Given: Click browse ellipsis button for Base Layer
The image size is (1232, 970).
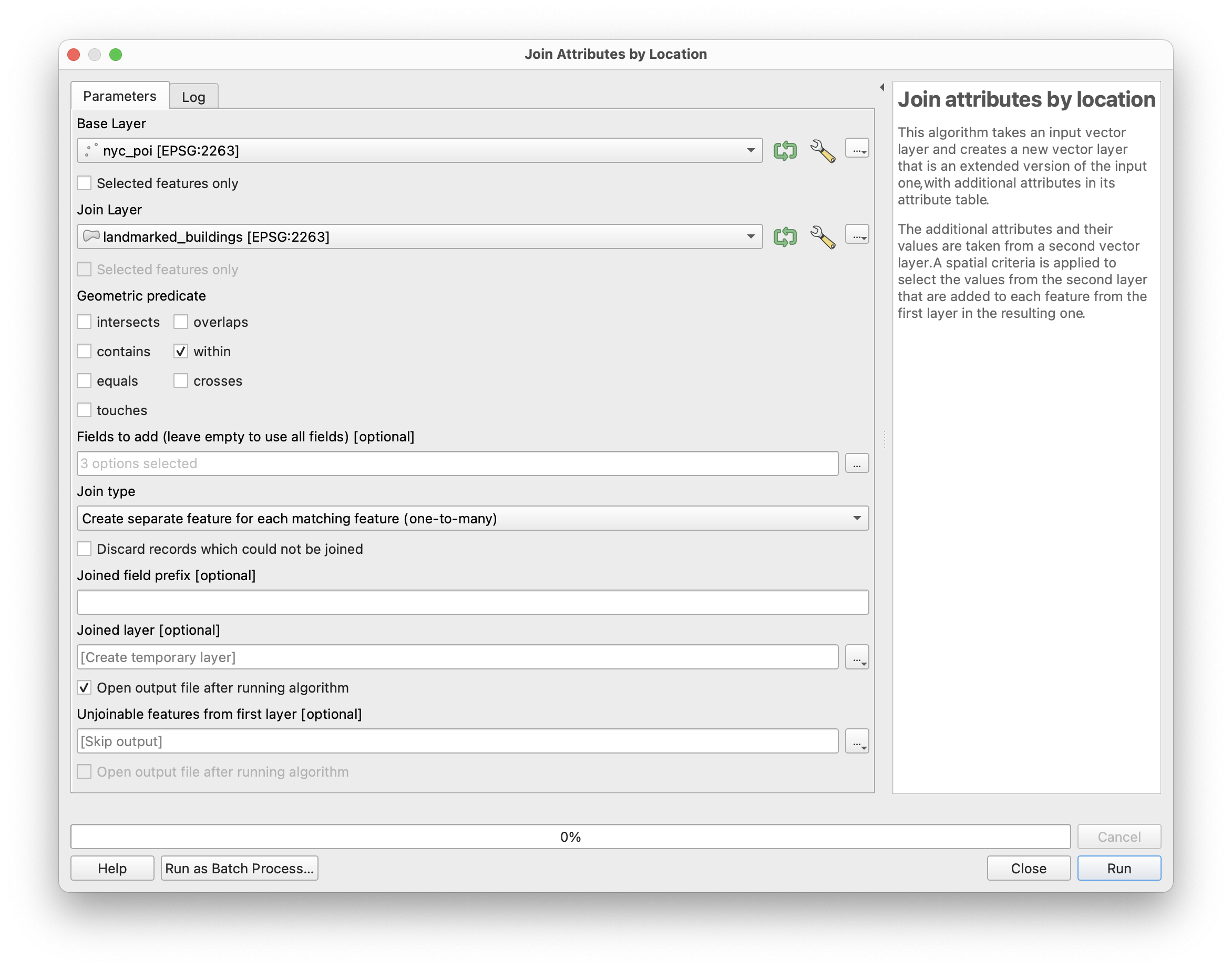Looking at the screenshot, I should point(857,149).
